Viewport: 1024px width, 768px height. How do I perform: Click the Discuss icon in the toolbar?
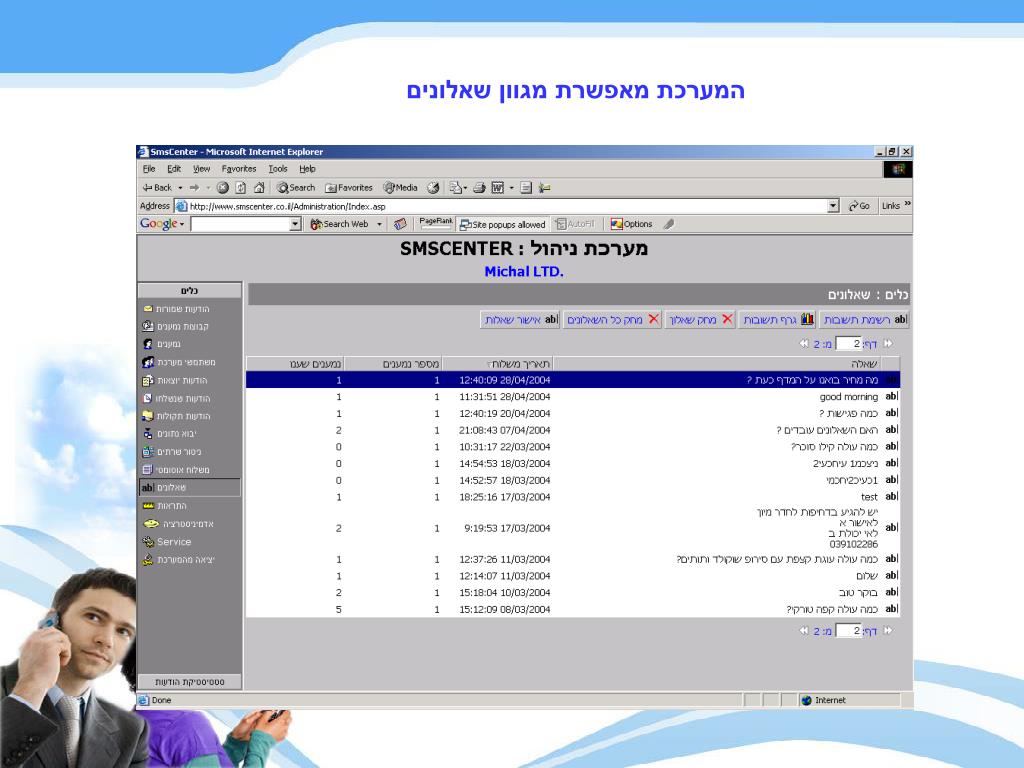click(526, 187)
